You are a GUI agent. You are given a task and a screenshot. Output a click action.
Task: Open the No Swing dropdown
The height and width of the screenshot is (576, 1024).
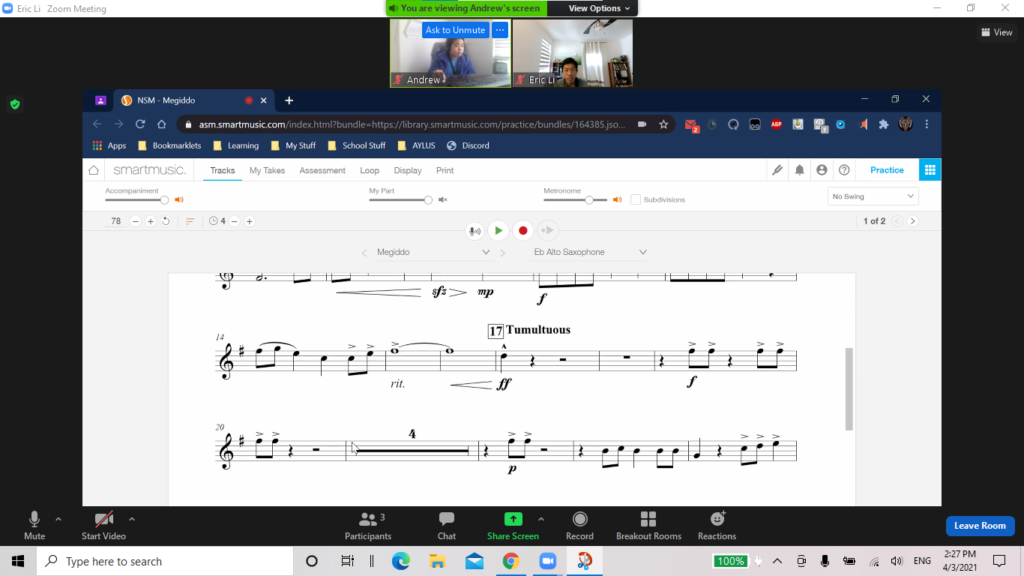pyautogui.click(x=872, y=197)
